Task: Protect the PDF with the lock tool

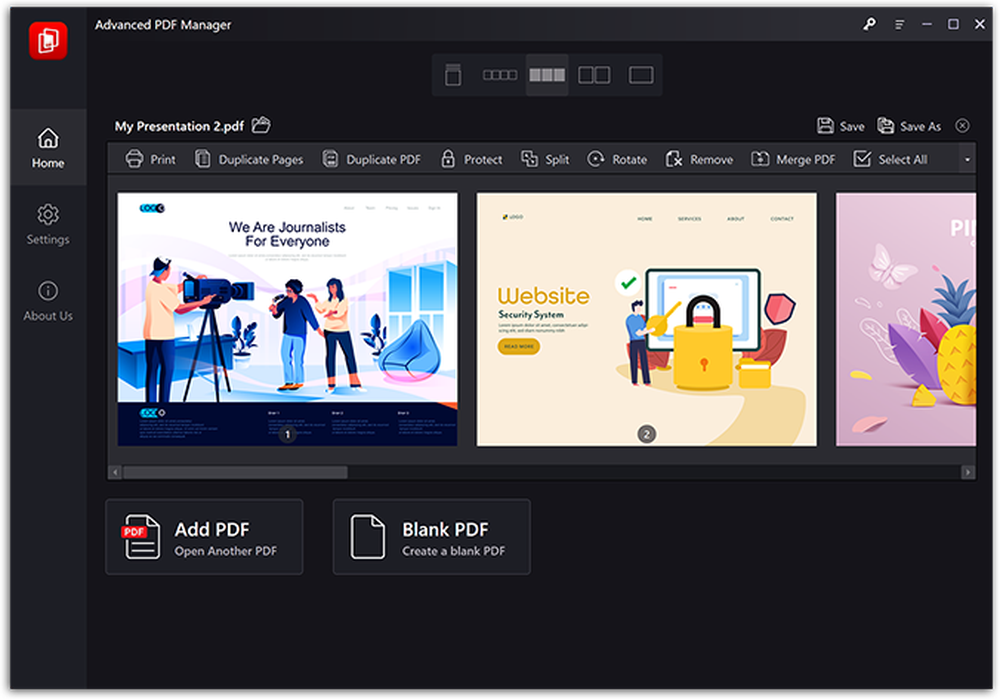Action: pyautogui.click(x=471, y=159)
